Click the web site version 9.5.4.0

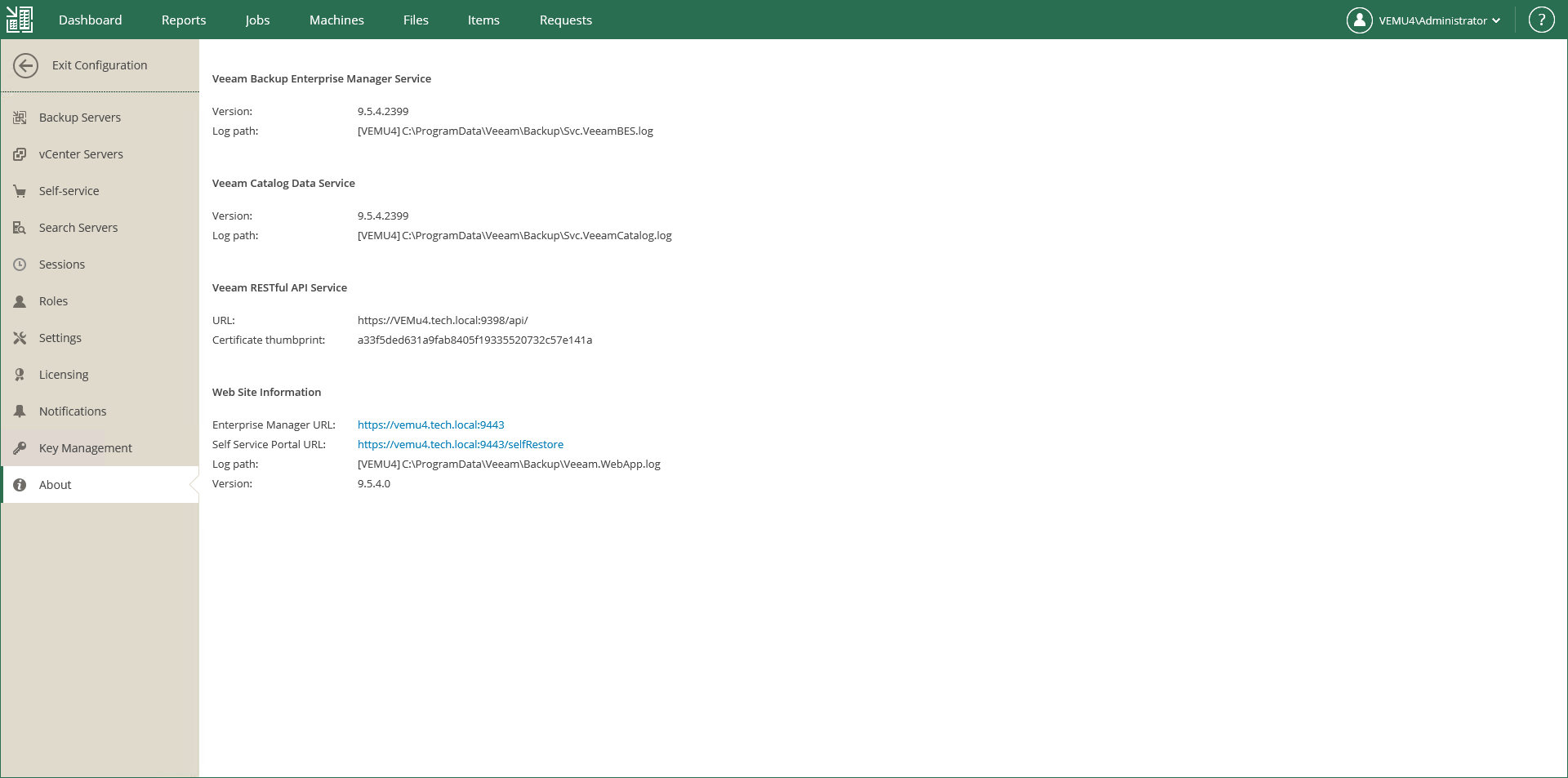374,483
